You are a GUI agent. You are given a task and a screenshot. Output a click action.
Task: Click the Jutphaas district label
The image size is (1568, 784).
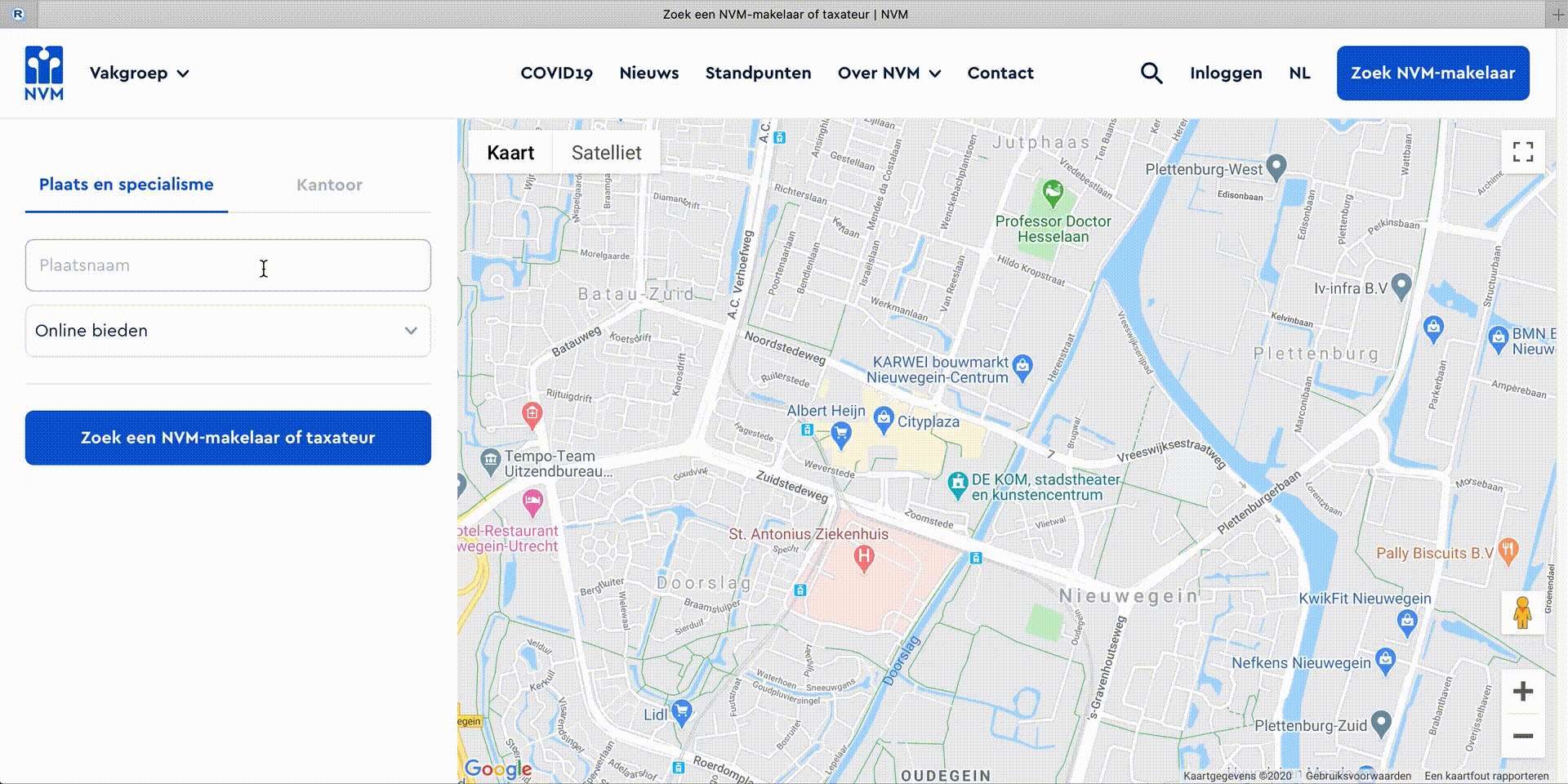coord(1041,142)
